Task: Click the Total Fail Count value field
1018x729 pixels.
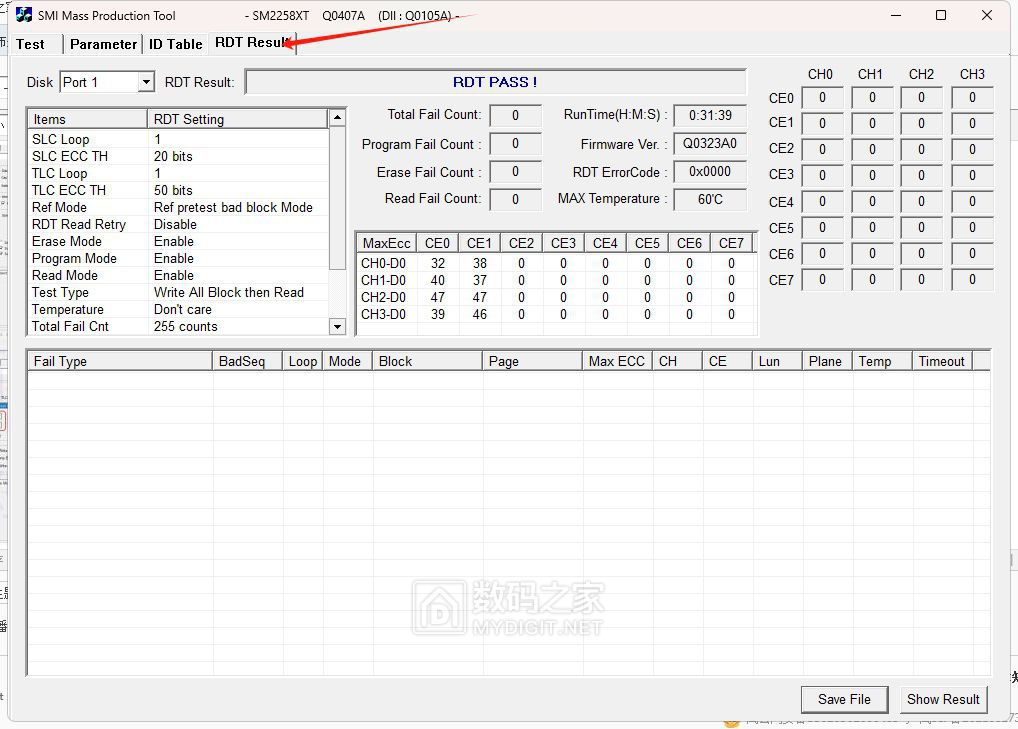Action: (x=515, y=116)
